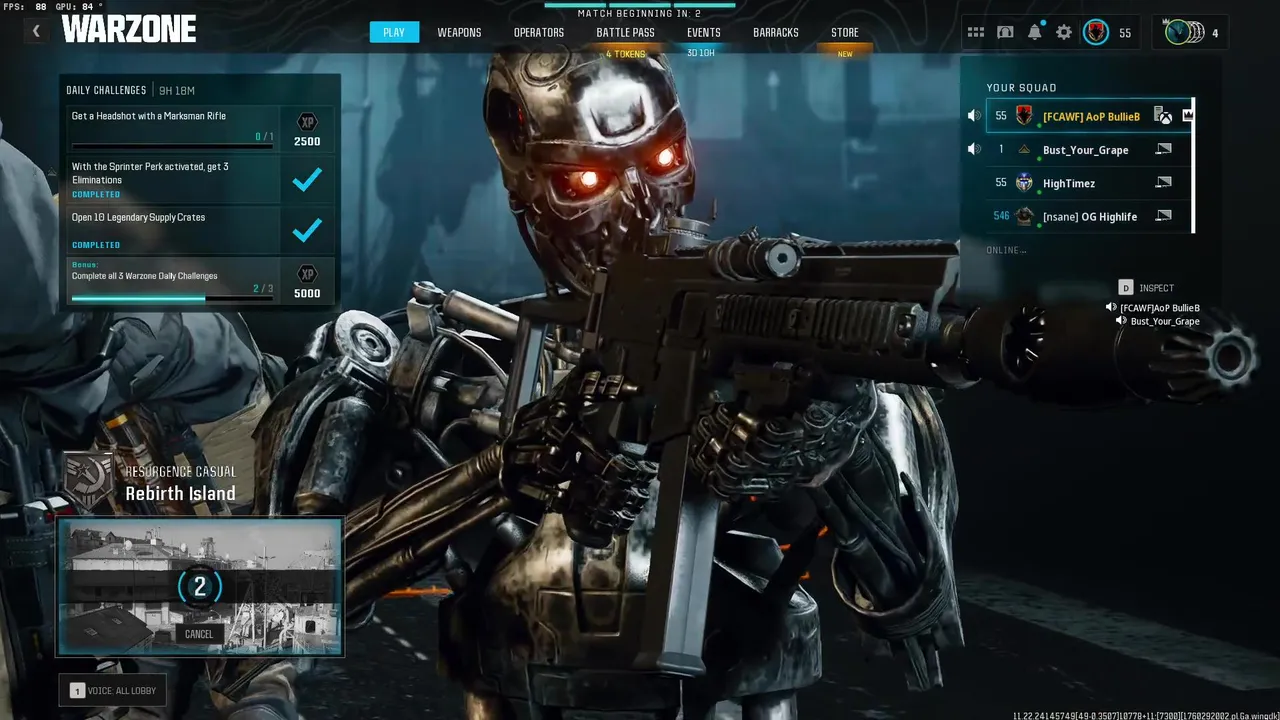Click Open 10 Legendary Supply Crates text
The width and height of the screenshot is (1280, 720).
[x=138, y=217]
